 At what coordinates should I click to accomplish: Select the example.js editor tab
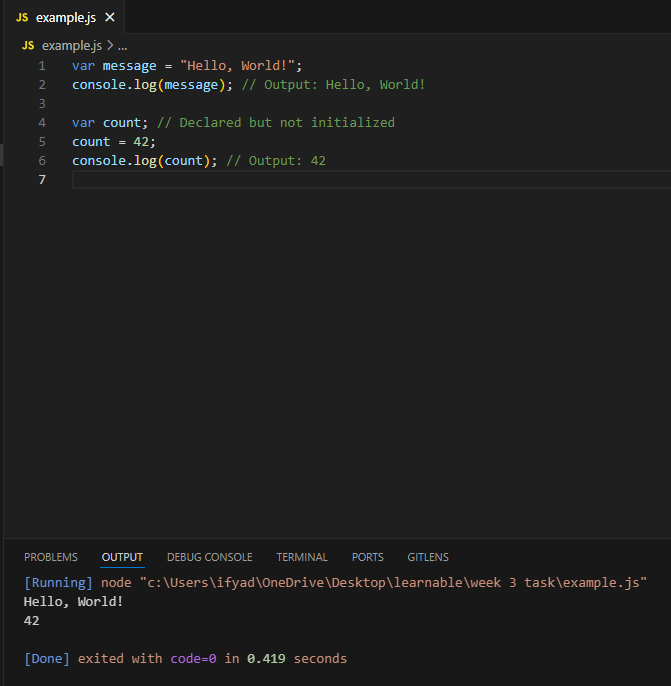(x=65, y=17)
